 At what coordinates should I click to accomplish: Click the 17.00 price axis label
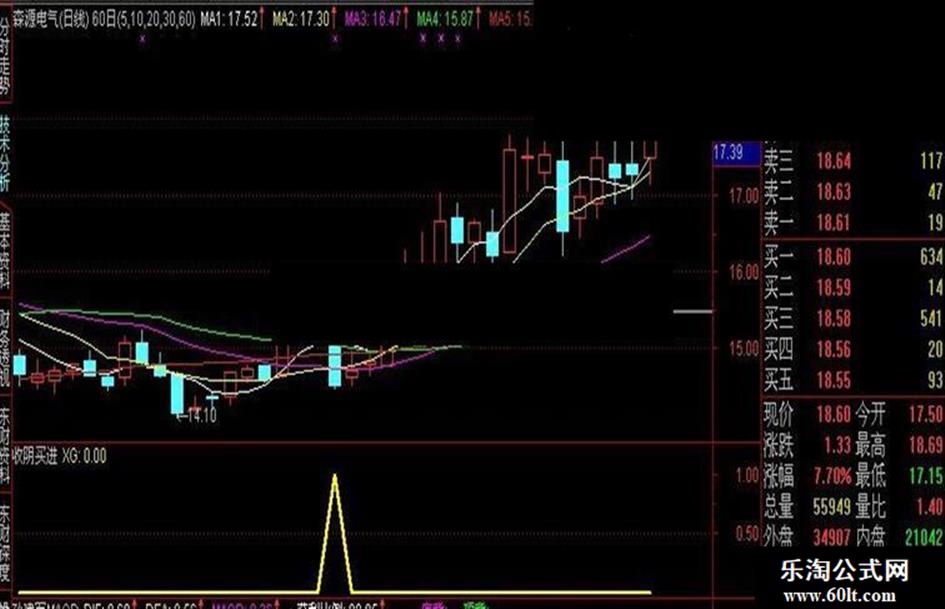pyautogui.click(x=744, y=196)
